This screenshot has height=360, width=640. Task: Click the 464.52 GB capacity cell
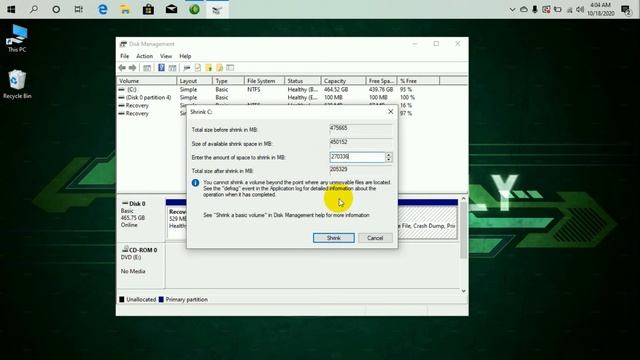[336, 89]
